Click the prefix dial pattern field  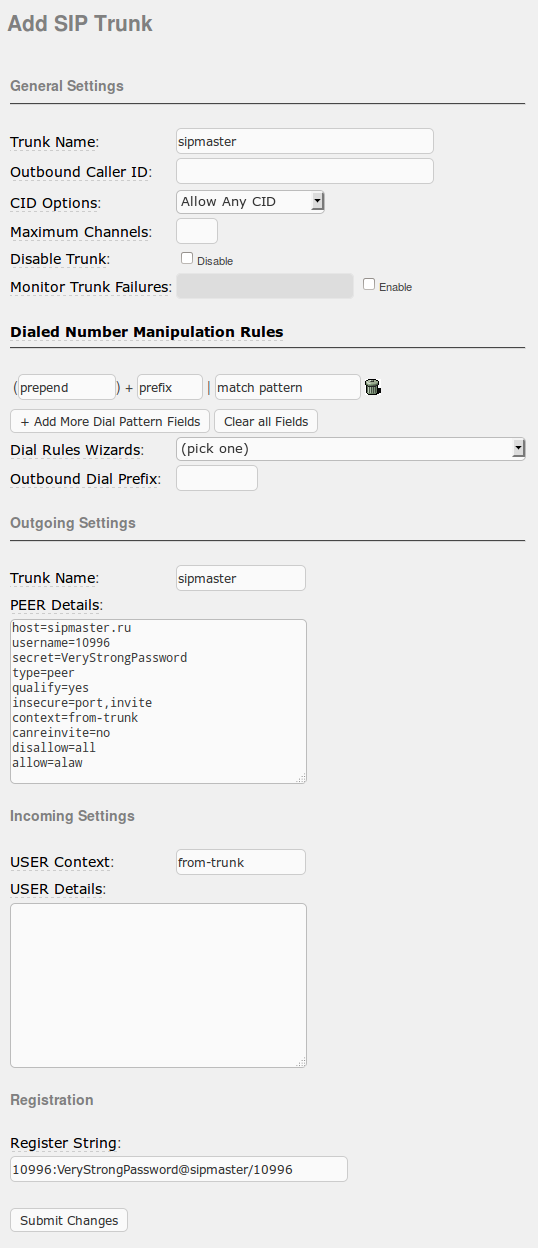coord(170,387)
